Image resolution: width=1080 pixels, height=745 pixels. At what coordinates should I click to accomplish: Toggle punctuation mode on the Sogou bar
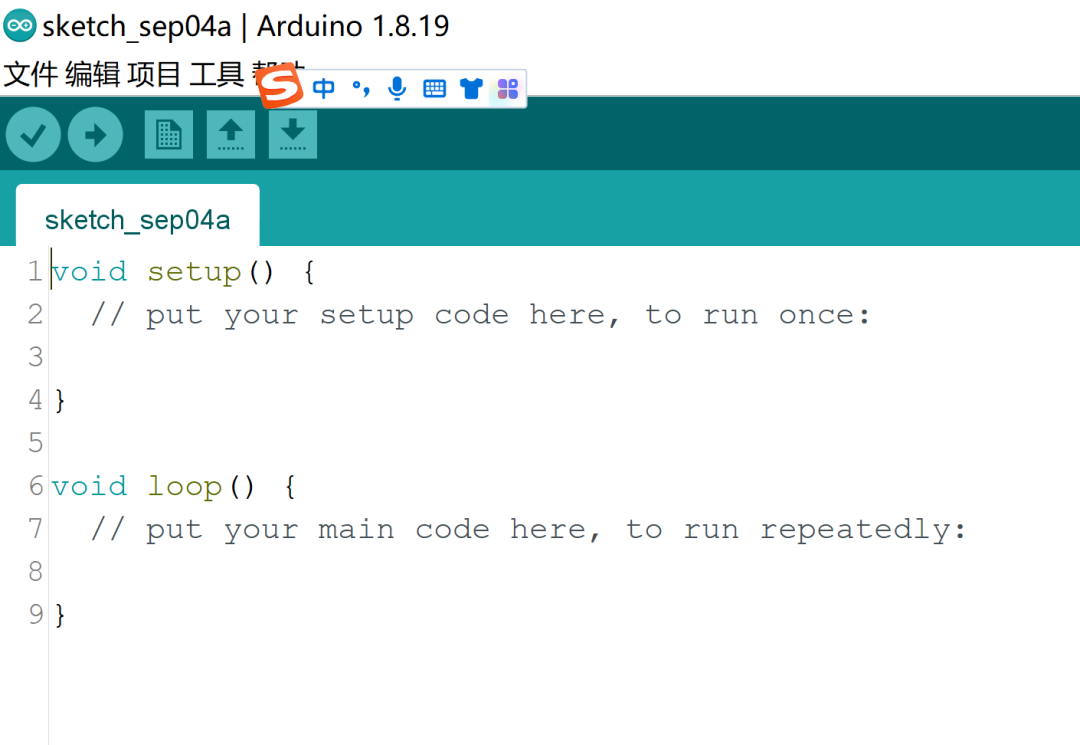click(360, 88)
